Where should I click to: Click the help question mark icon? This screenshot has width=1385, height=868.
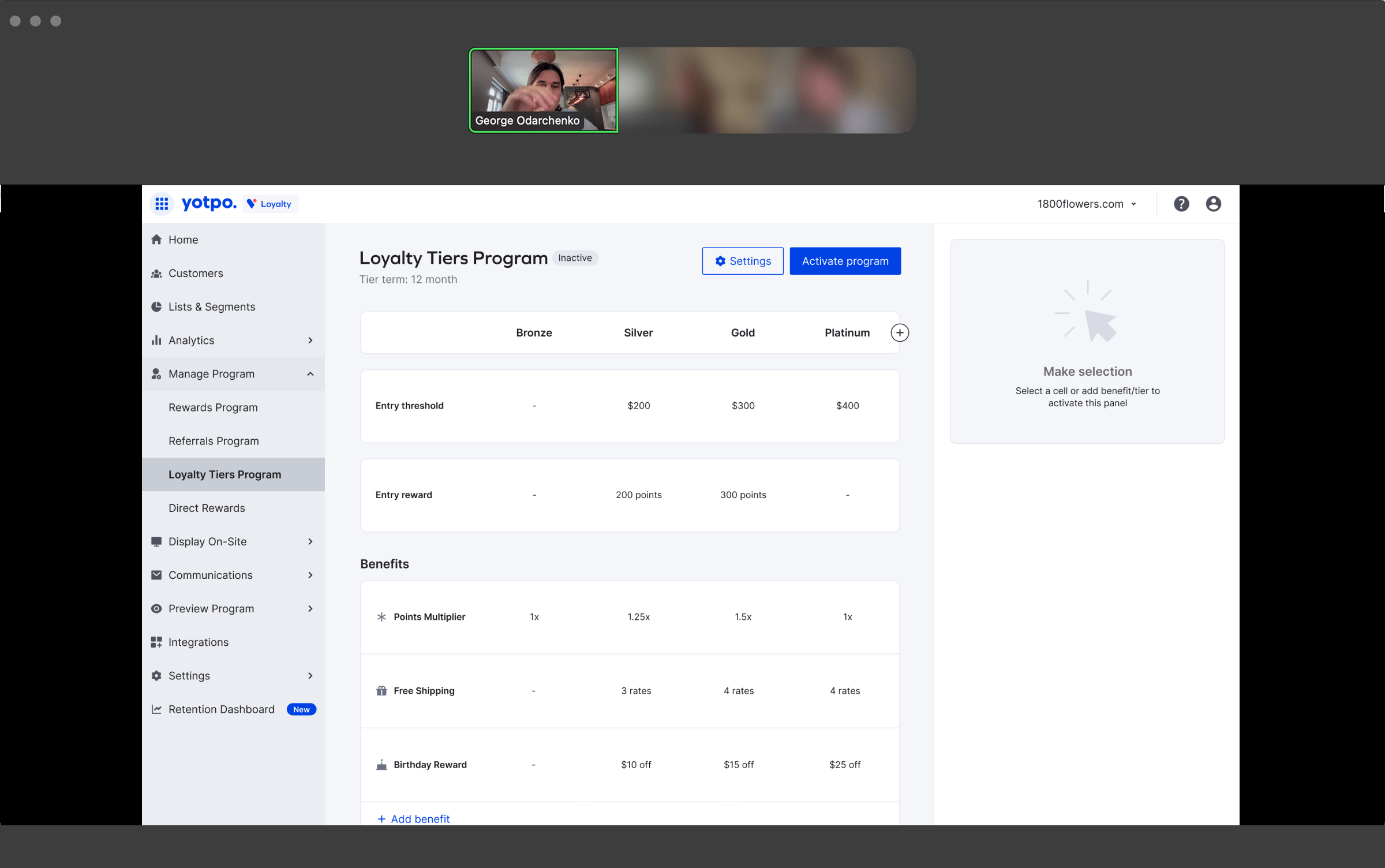(x=1181, y=204)
